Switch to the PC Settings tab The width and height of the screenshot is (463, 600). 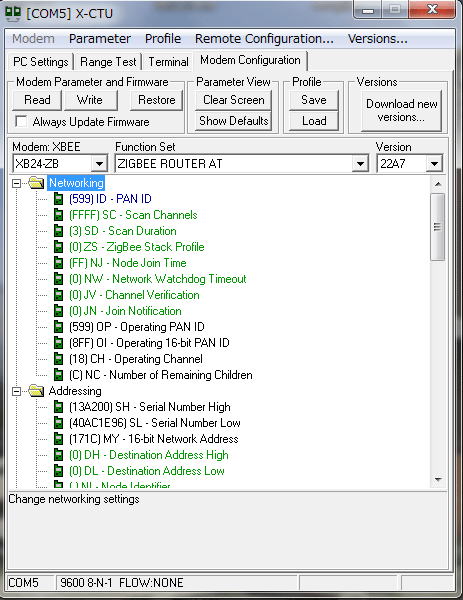(41, 62)
